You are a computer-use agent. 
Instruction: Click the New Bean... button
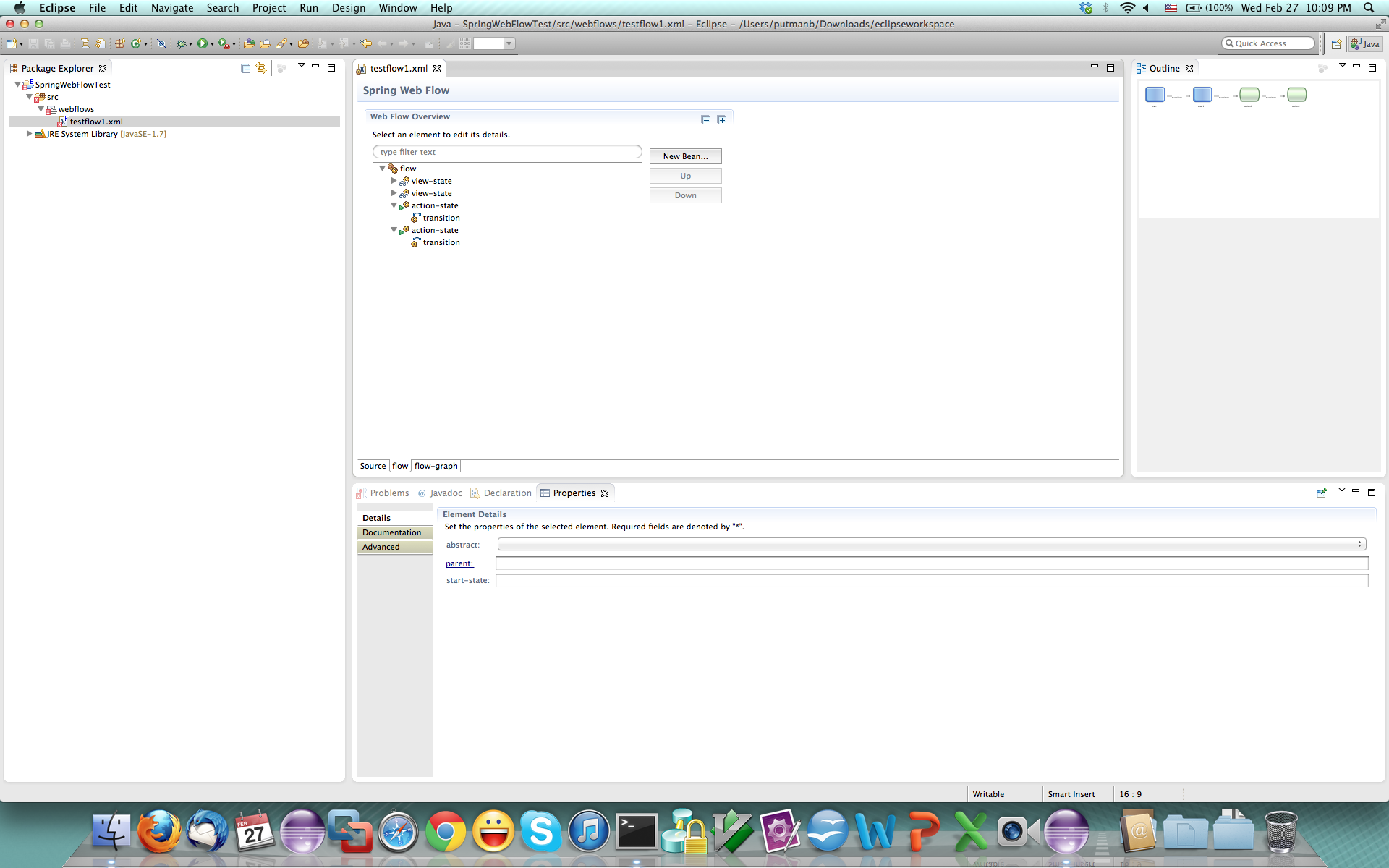(x=686, y=156)
